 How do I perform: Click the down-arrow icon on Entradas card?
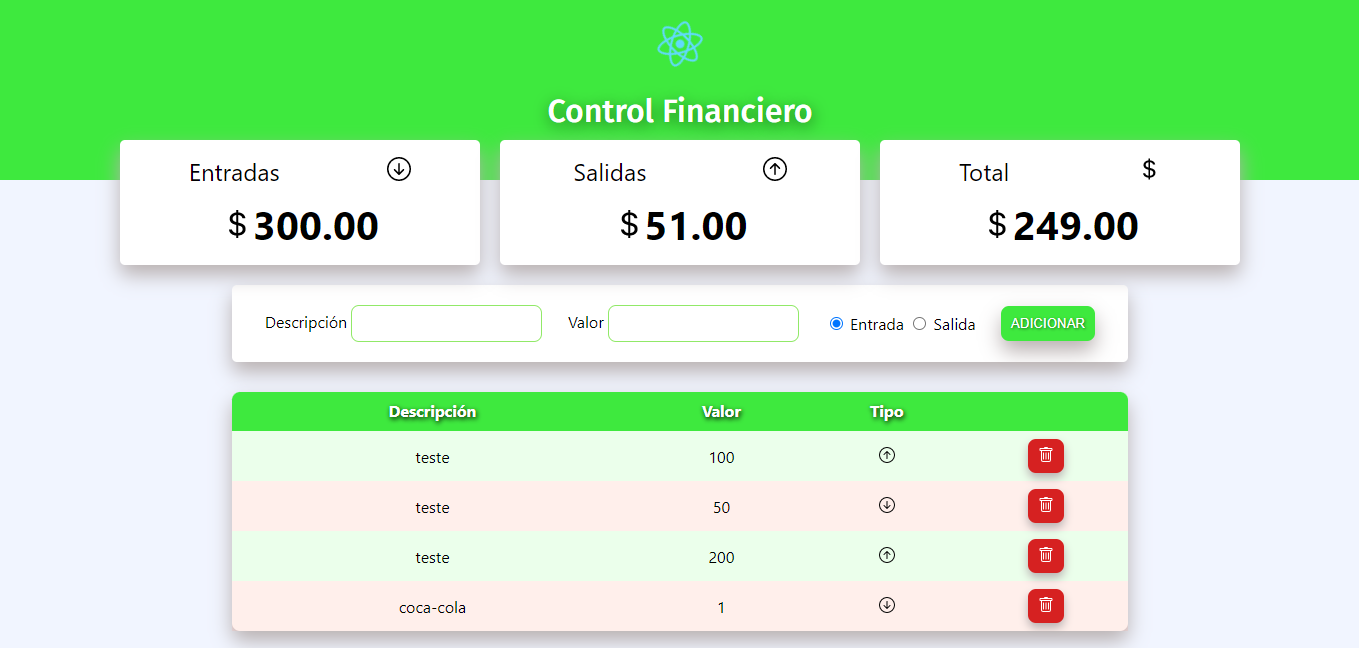pyautogui.click(x=399, y=169)
